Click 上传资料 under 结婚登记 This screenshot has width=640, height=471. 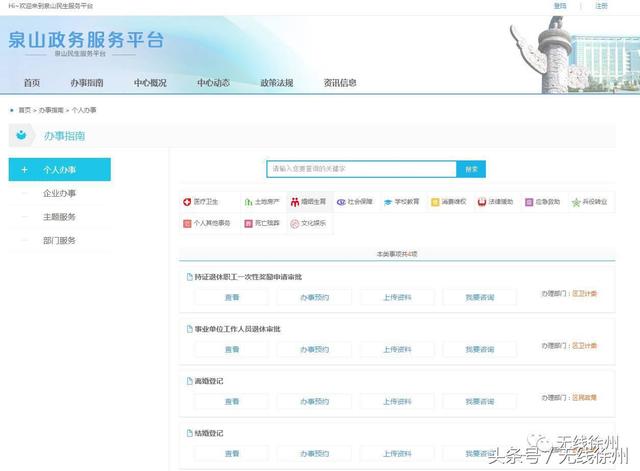[x=397, y=453]
